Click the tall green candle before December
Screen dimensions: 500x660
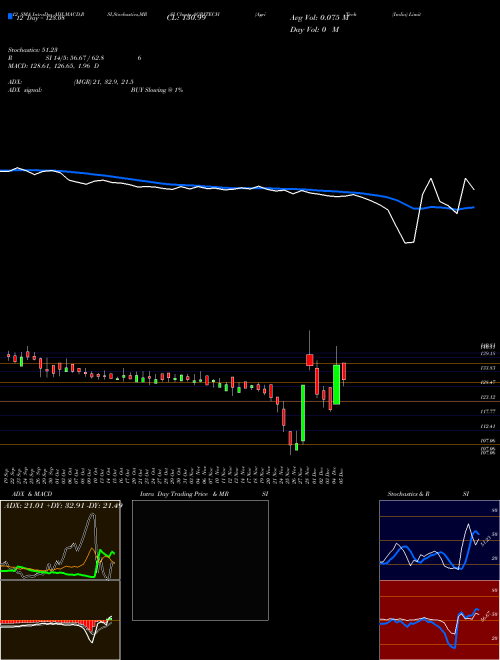(303, 413)
